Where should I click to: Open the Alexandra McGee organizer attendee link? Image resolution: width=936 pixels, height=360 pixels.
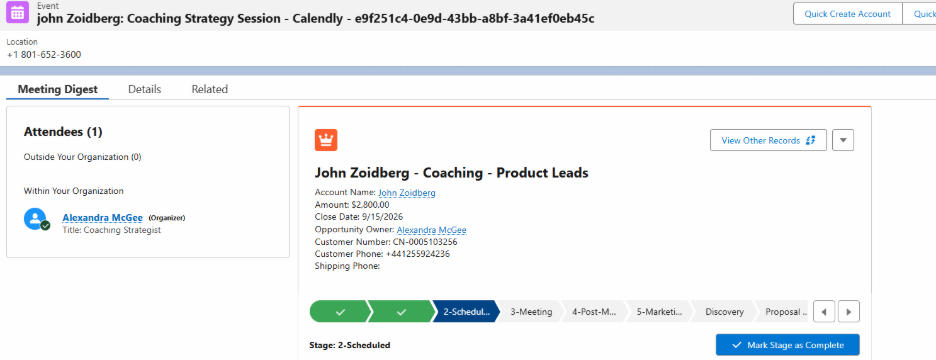pos(103,218)
